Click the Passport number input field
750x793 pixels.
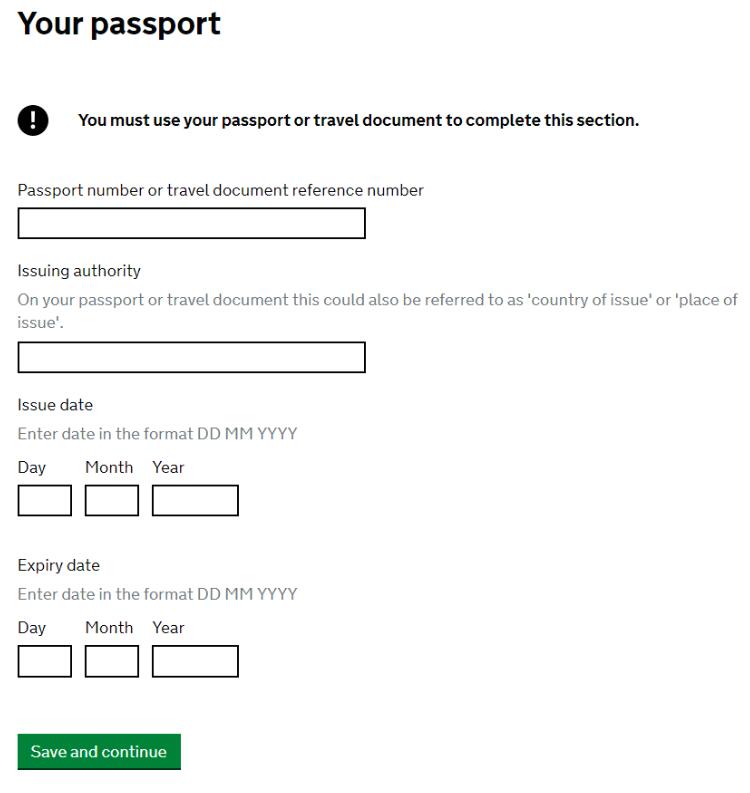pos(192,223)
